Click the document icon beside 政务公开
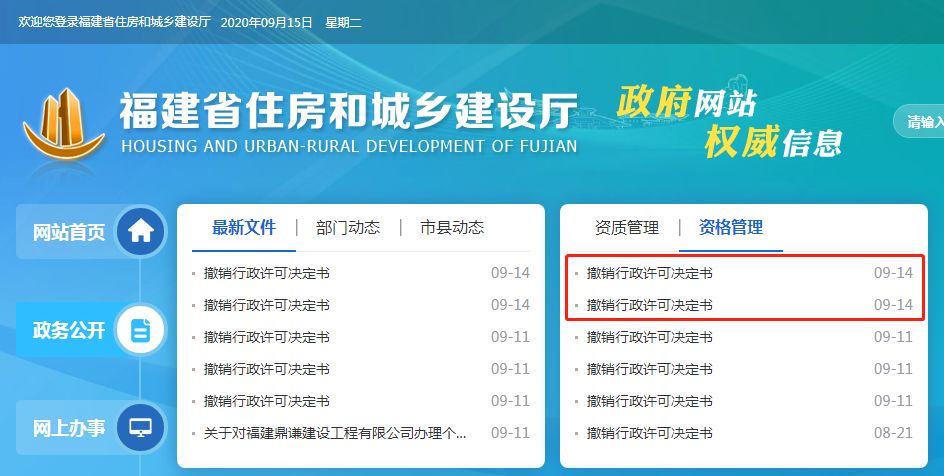This screenshot has width=944, height=476. (140, 330)
